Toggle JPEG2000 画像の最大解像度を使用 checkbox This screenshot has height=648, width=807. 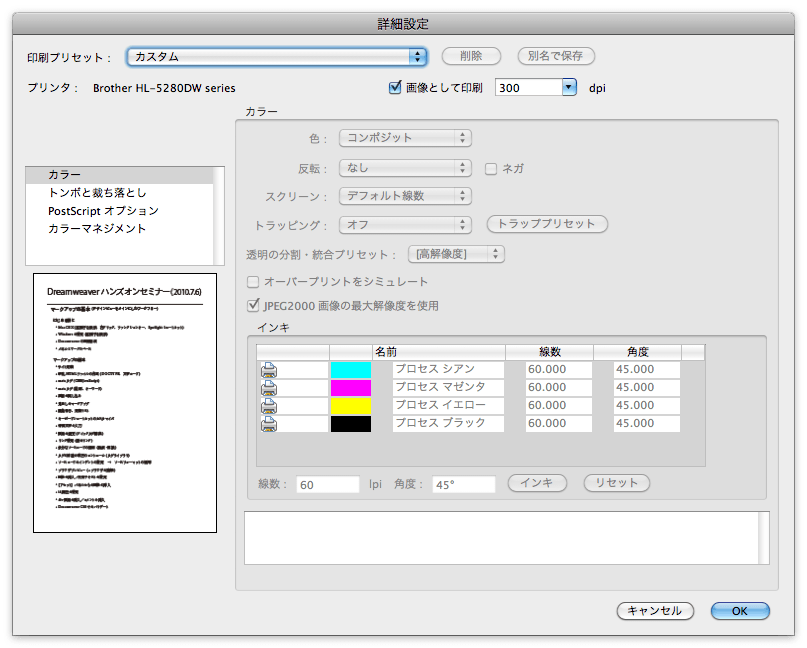point(253,306)
